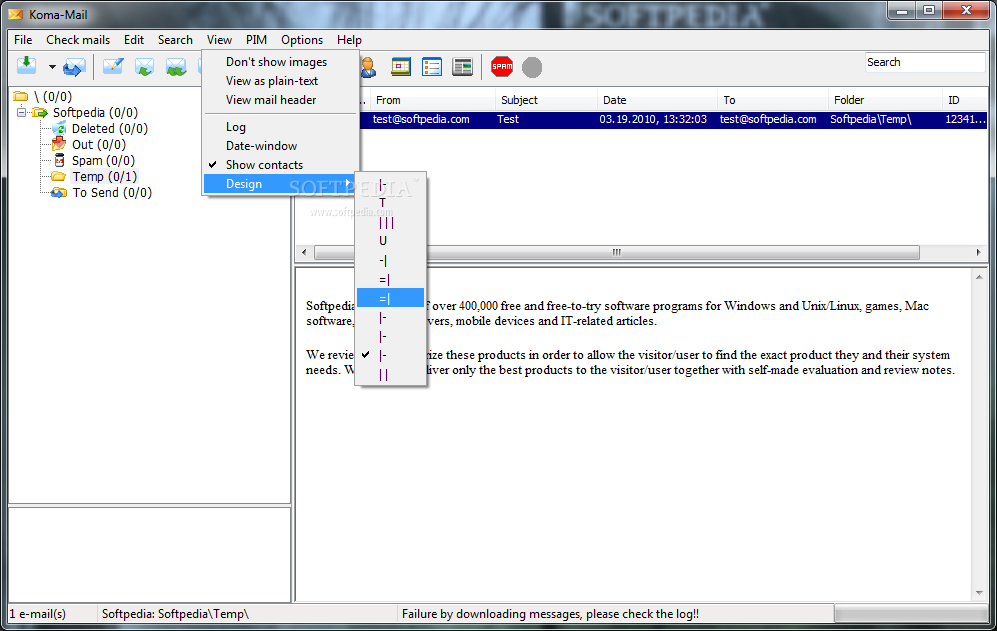Click the root backslash folder icon

coord(21,96)
